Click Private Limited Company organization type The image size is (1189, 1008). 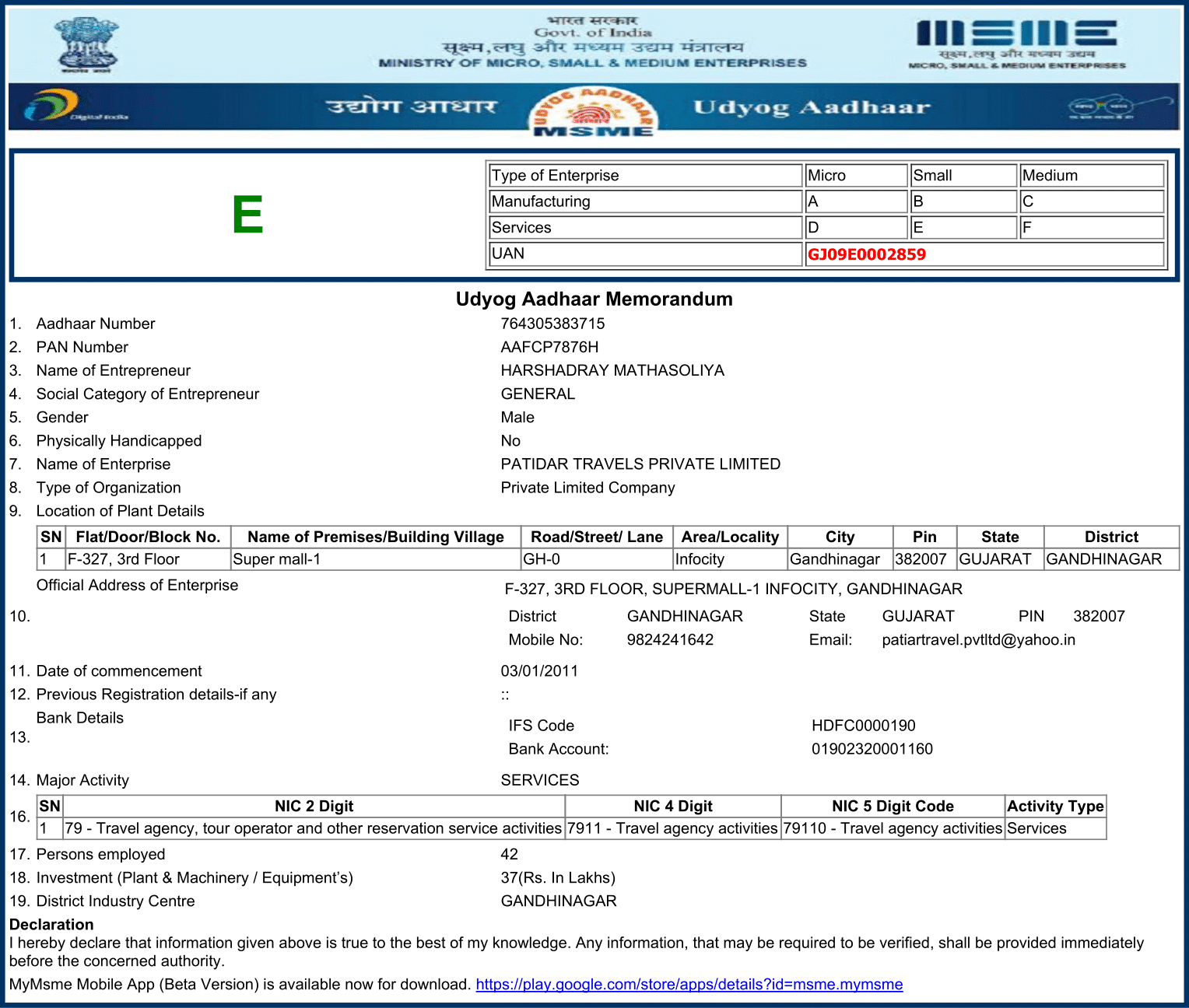coord(587,488)
